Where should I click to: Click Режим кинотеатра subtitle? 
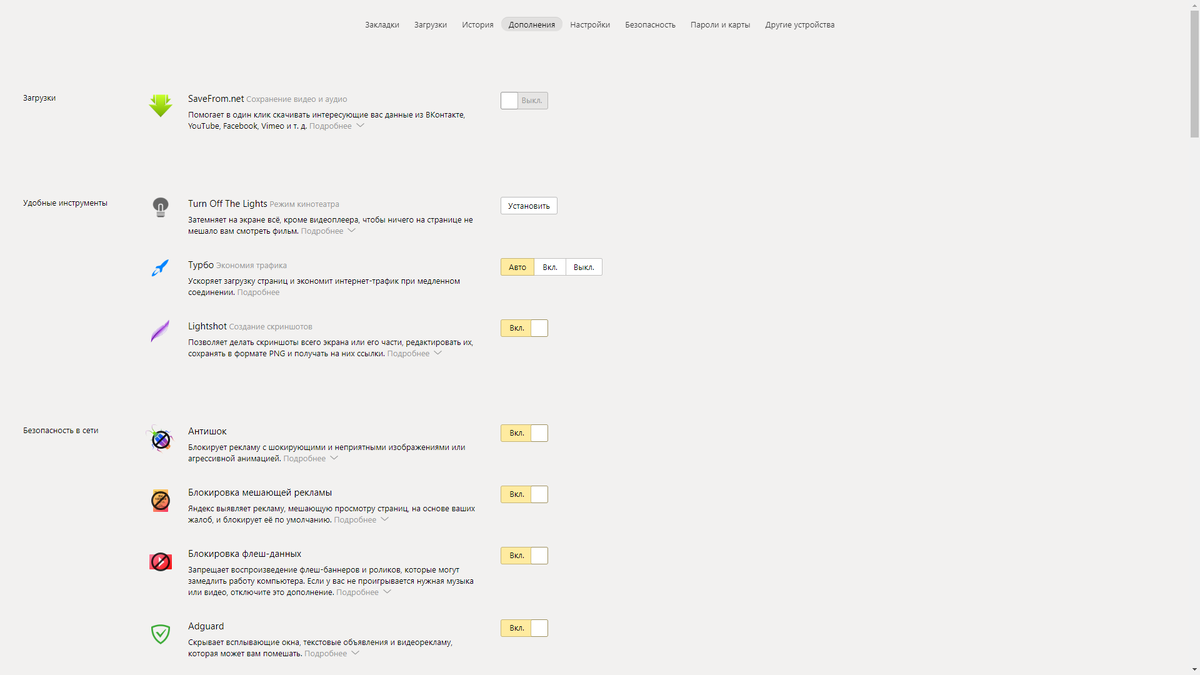(x=304, y=204)
